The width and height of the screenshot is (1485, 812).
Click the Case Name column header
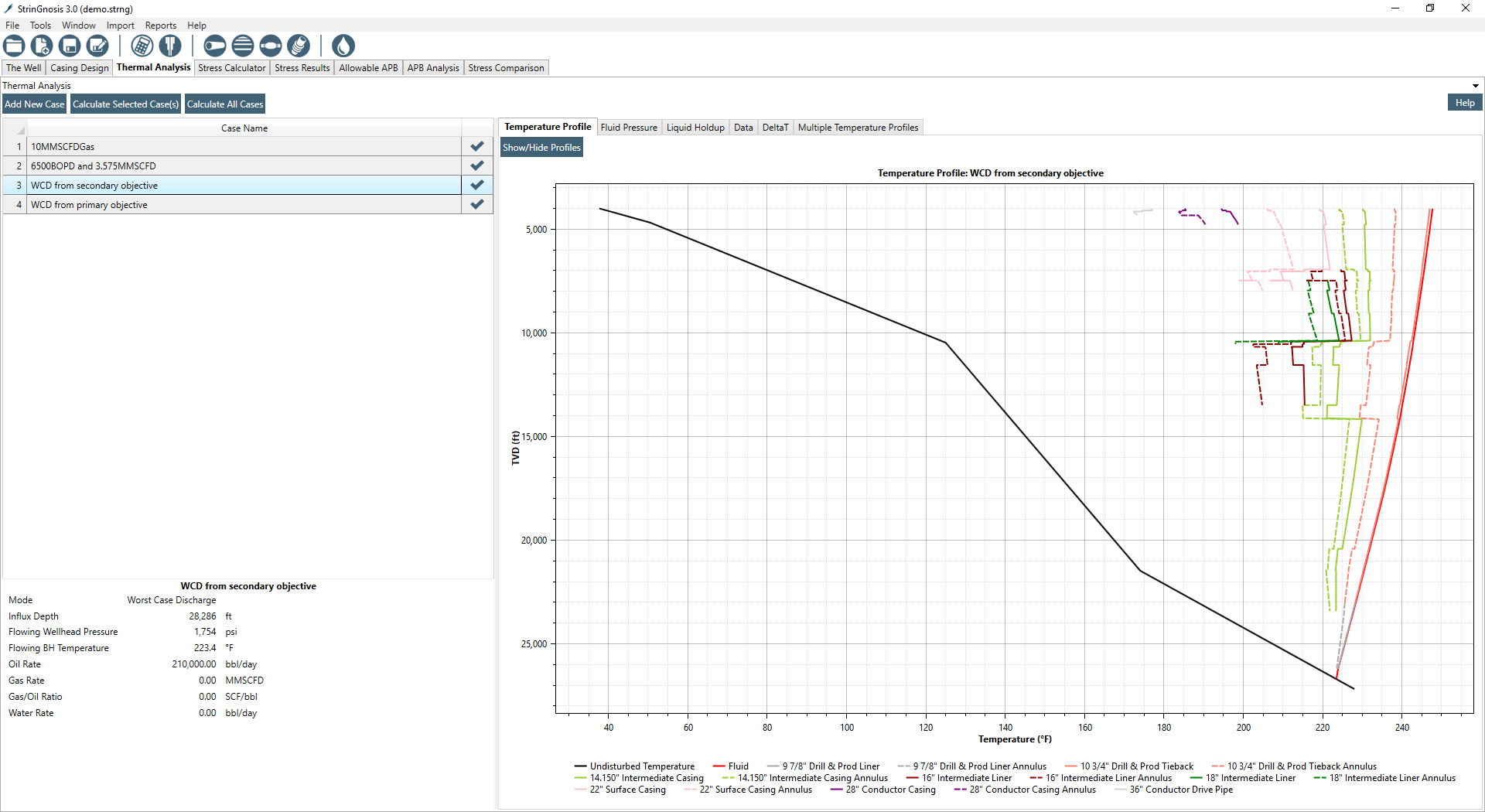tap(244, 128)
